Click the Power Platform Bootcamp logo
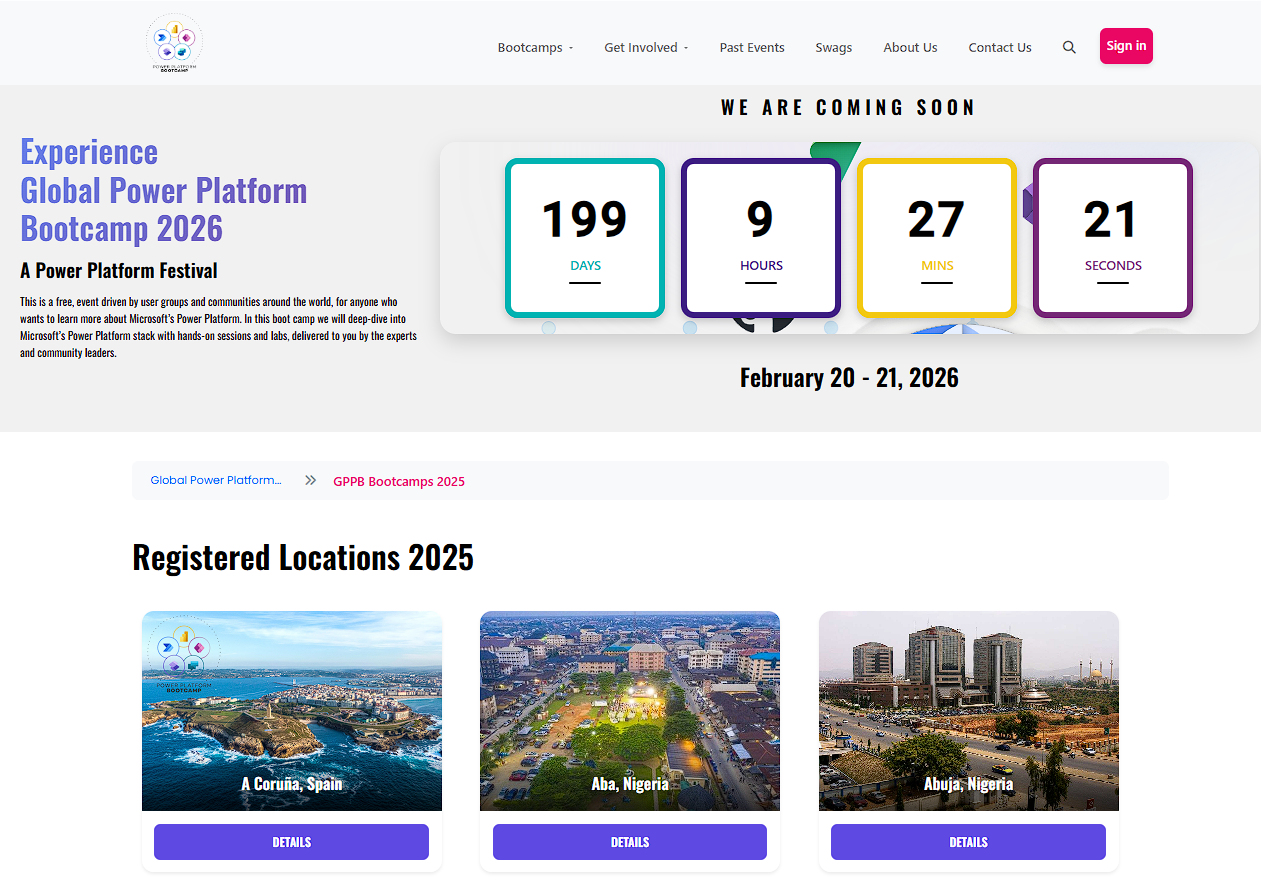The image size is (1261, 887). point(174,42)
